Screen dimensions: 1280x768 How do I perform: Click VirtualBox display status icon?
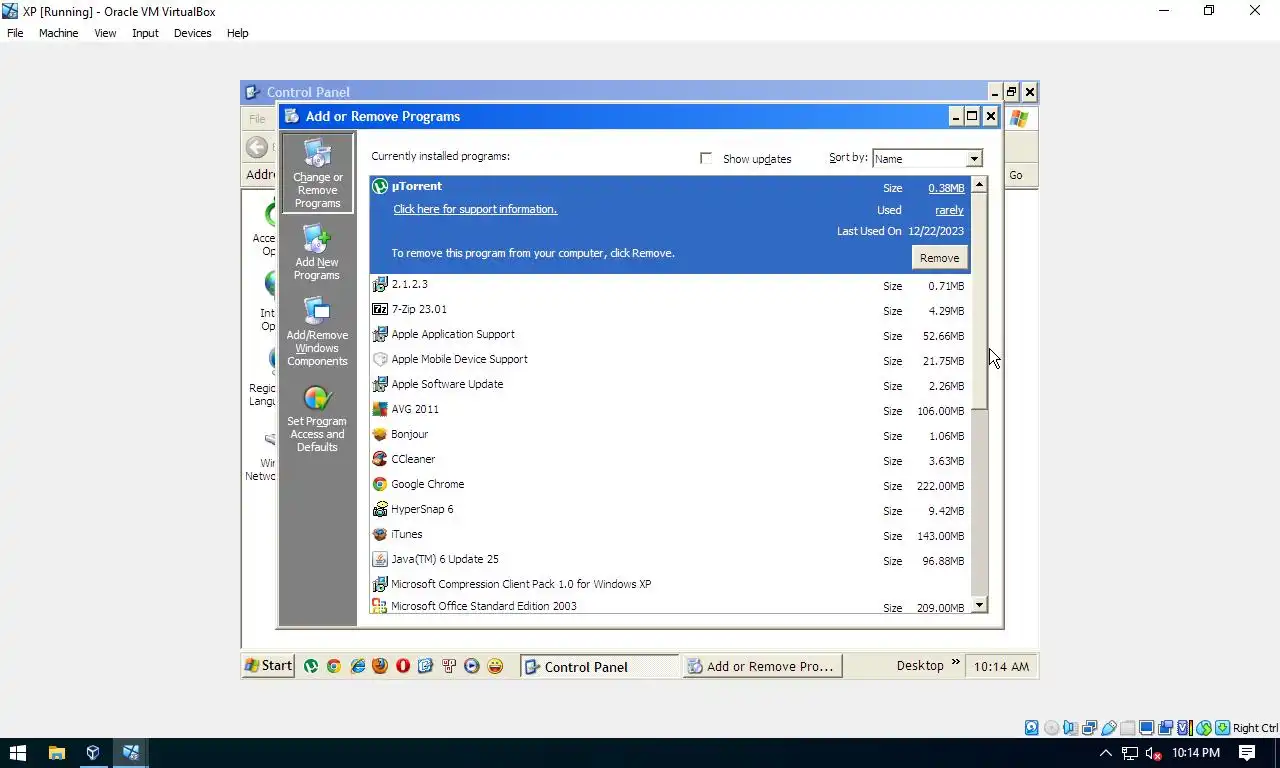point(1147,728)
